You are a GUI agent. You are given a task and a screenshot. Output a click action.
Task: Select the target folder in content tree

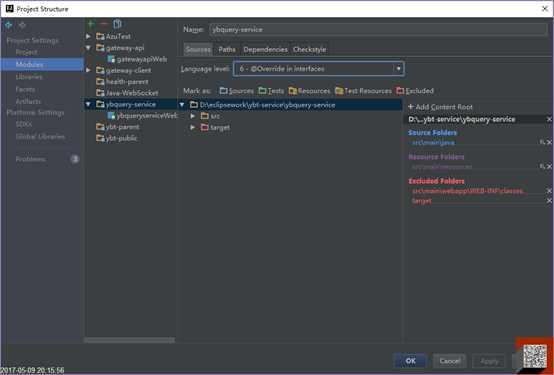215,127
